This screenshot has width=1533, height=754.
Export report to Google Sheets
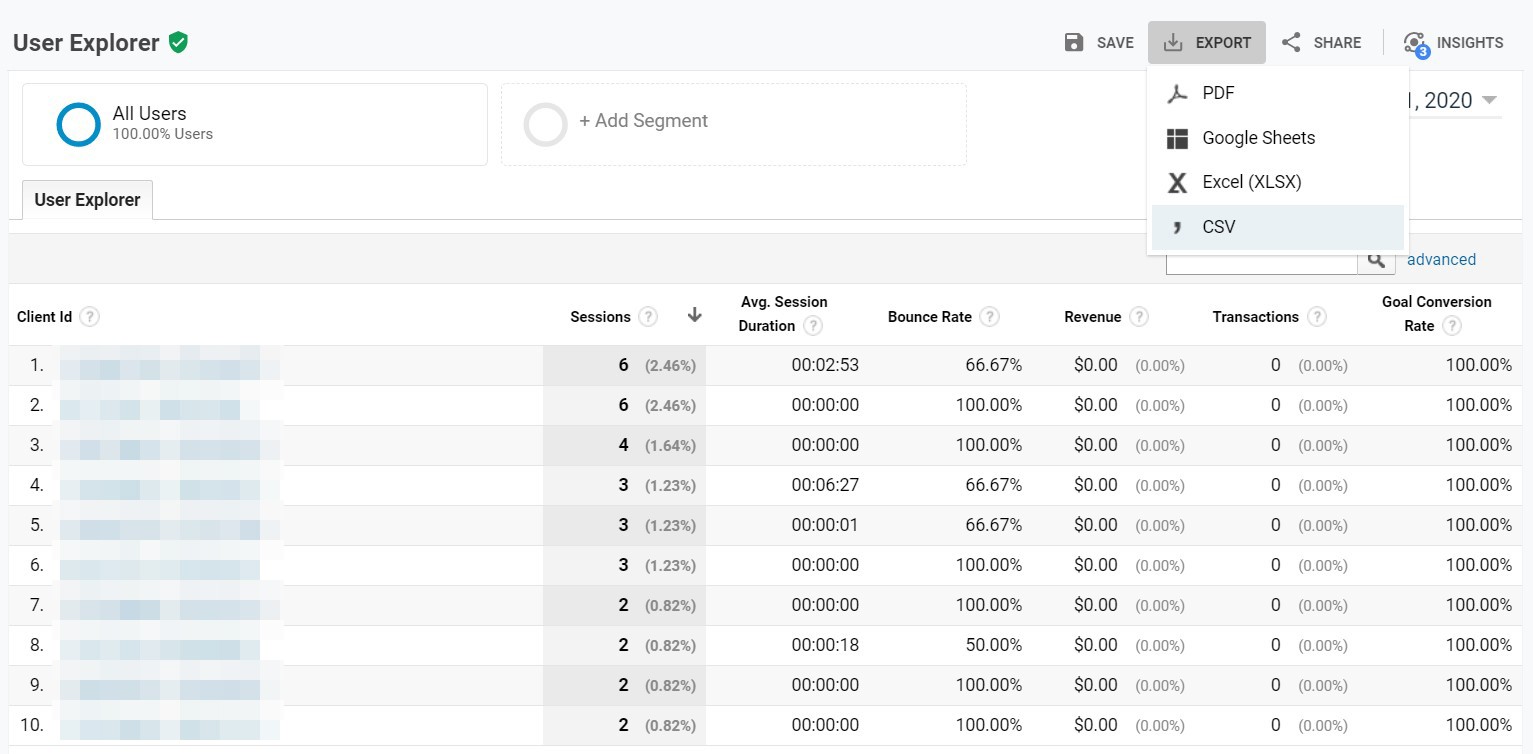[1258, 138]
